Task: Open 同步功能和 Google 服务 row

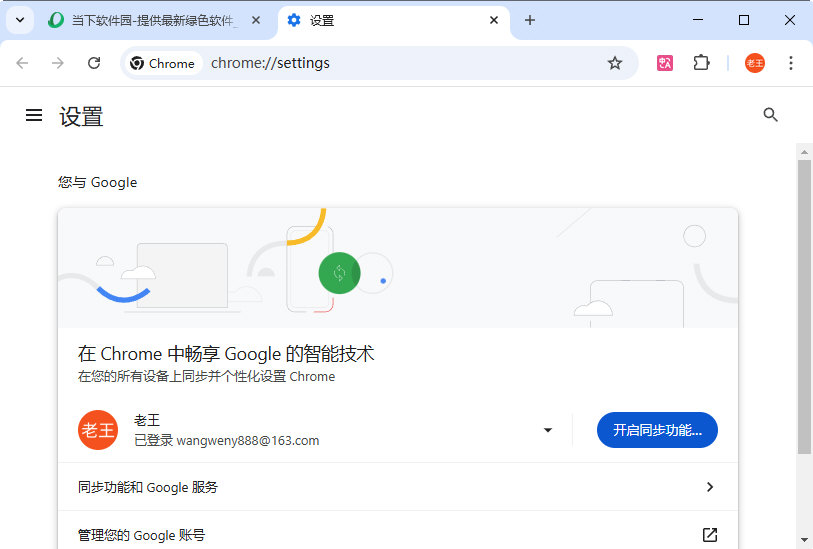Action: click(398, 487)
